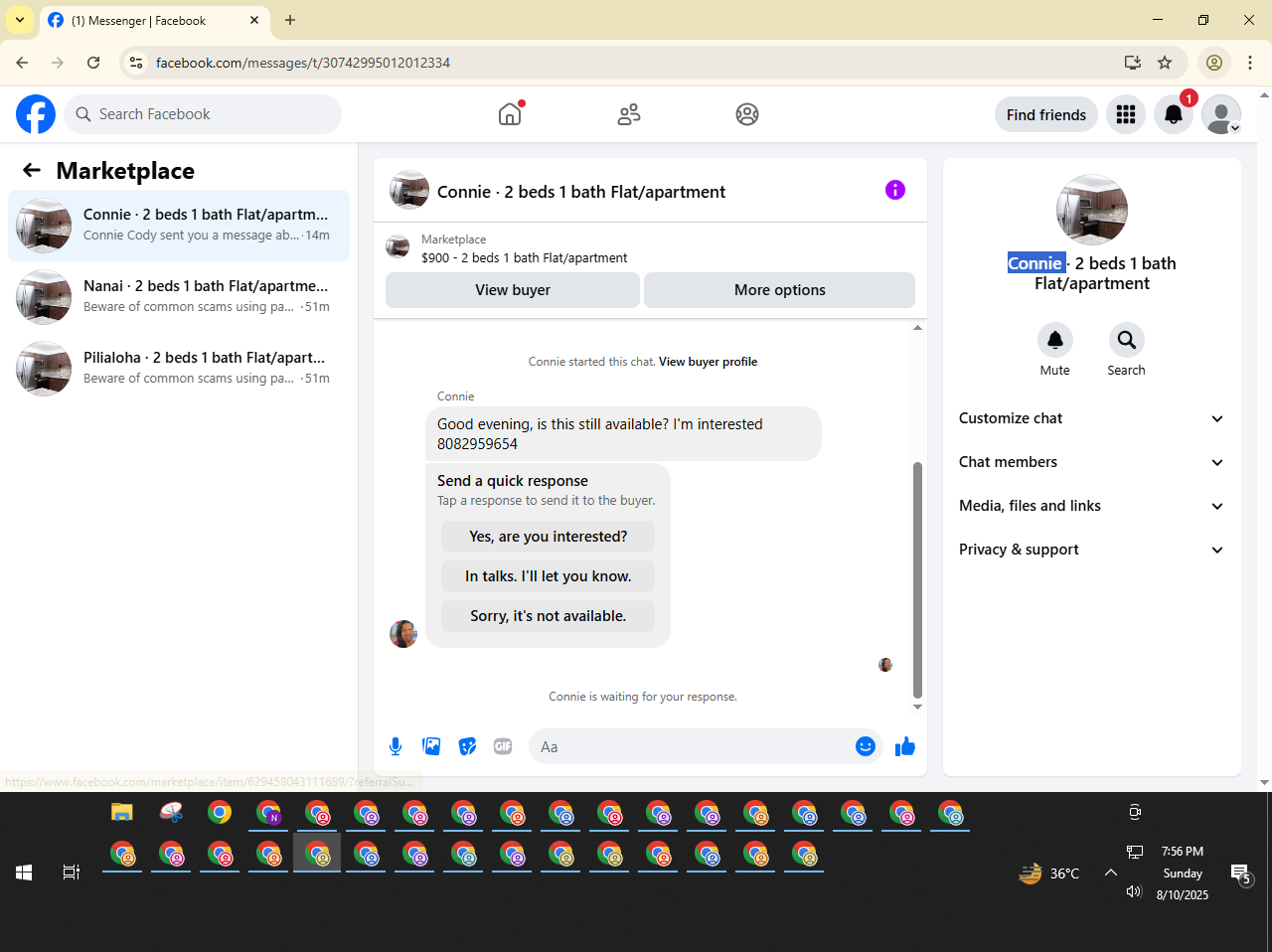Click the chat scroll up arrow
Viewport: 1272px width, 952px height.
[917, 327]
